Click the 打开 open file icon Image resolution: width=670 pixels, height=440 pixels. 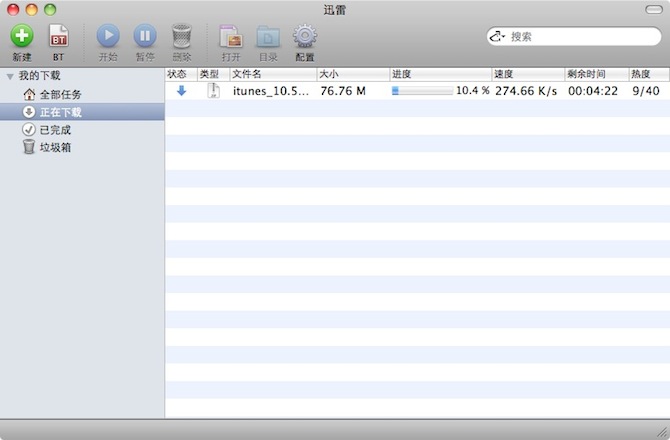(x=231, y=37)
